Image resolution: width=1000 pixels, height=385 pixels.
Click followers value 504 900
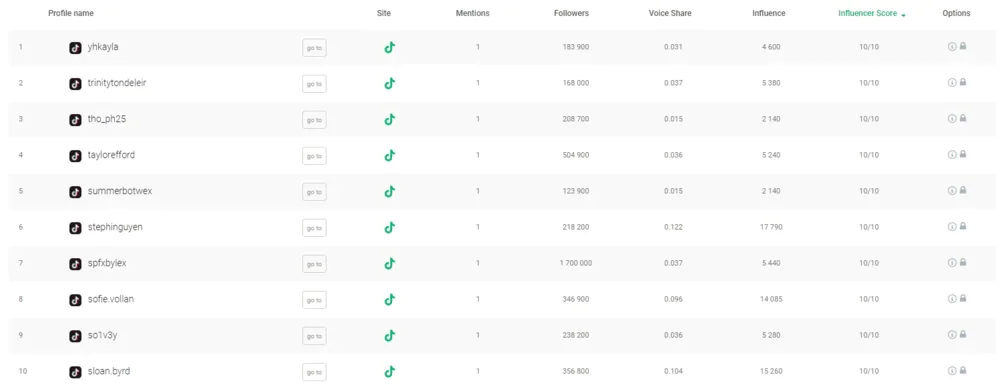[x=576, y=155]
